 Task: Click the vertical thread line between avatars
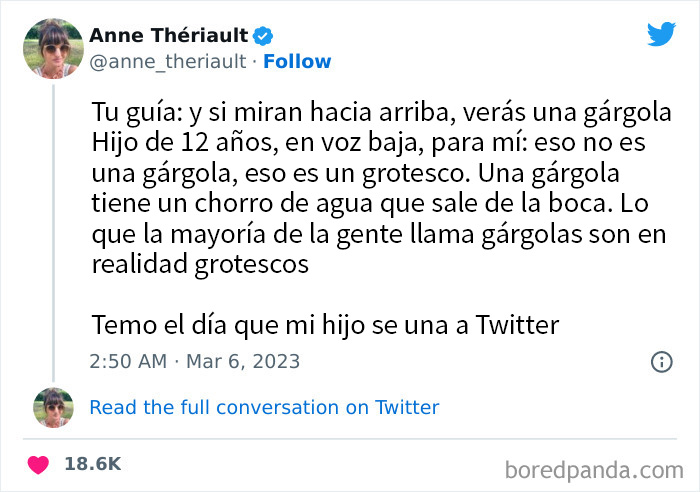(53, 230)
